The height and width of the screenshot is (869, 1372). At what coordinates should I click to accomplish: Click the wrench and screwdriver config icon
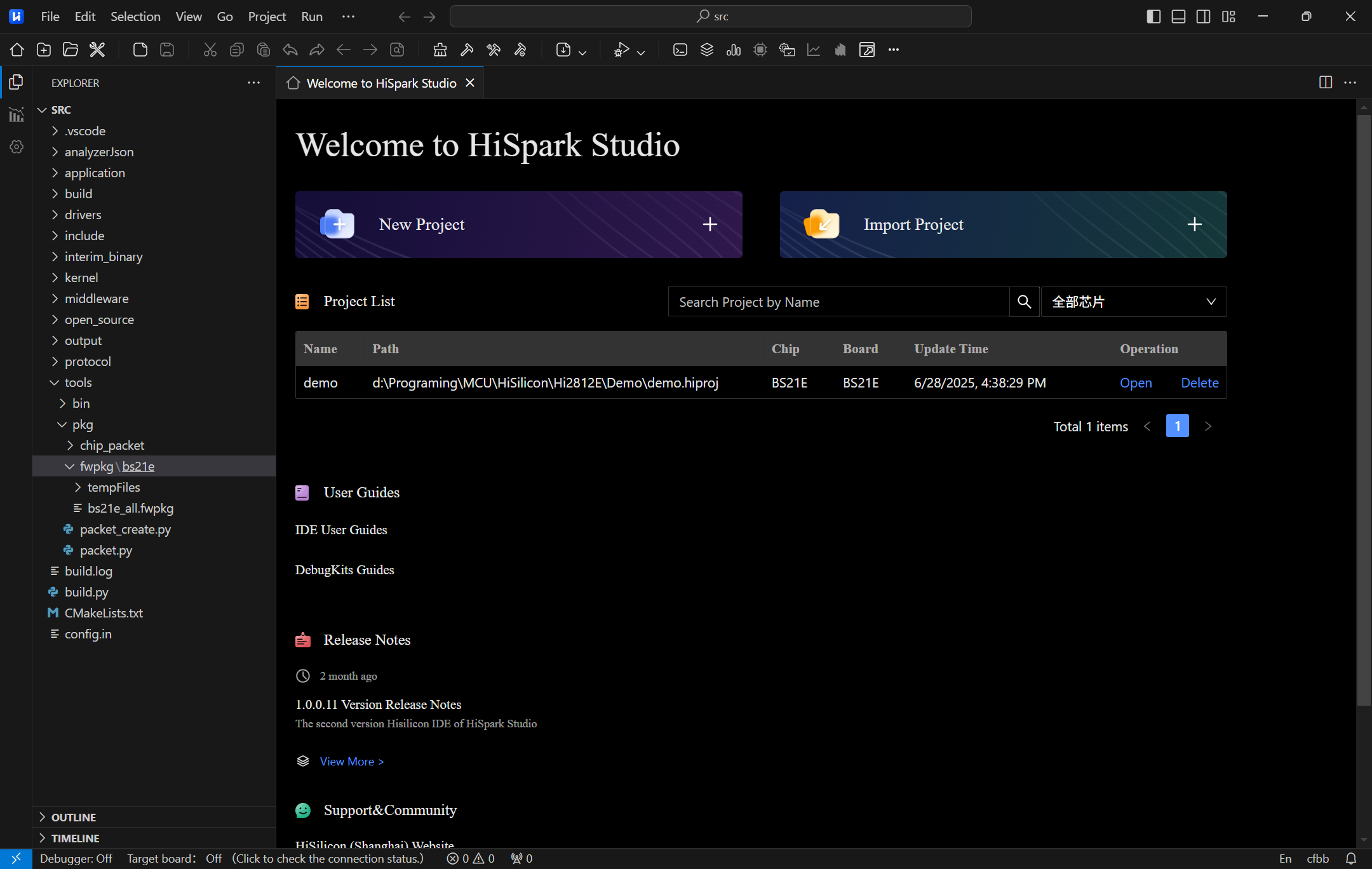coord(97,50)
